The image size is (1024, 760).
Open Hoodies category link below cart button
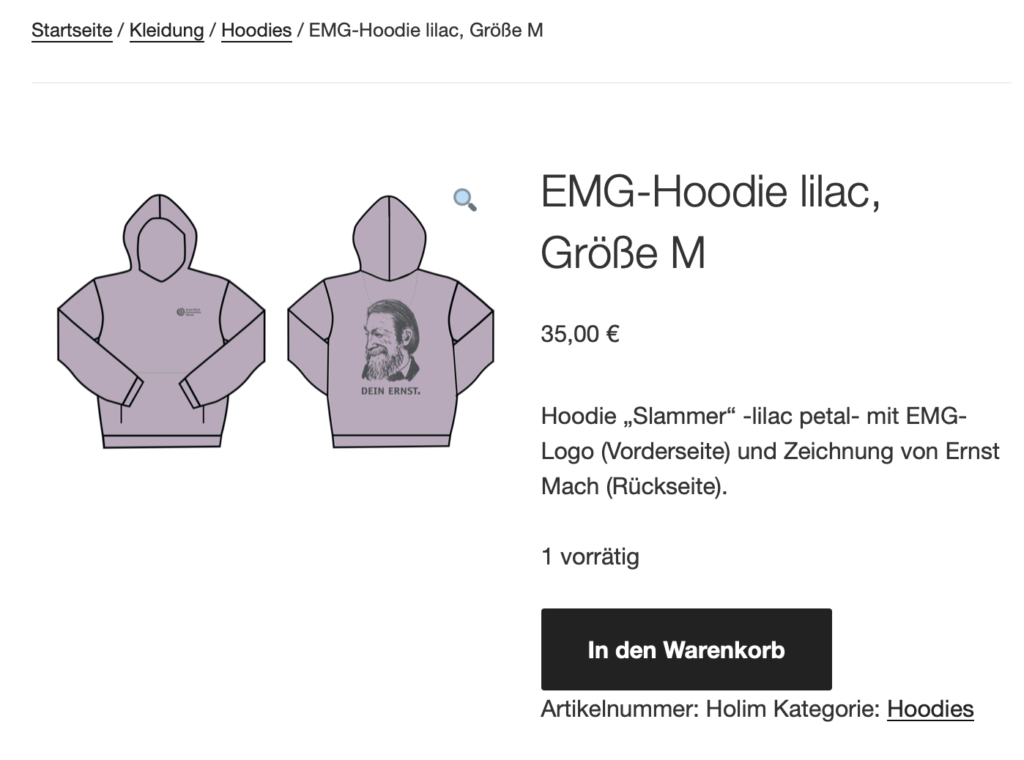coord(930,709)
